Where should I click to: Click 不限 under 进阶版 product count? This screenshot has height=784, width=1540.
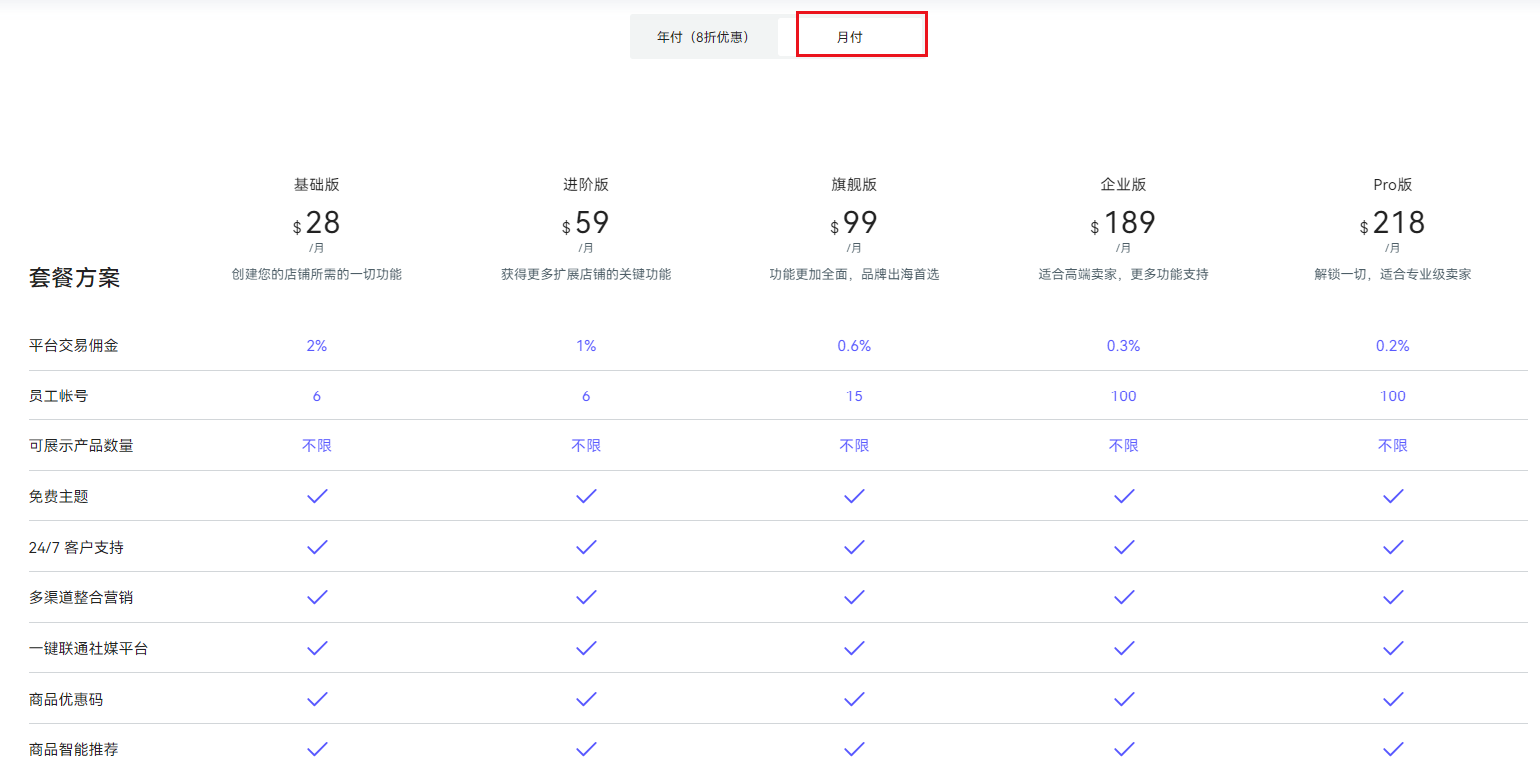coord(586,445)
